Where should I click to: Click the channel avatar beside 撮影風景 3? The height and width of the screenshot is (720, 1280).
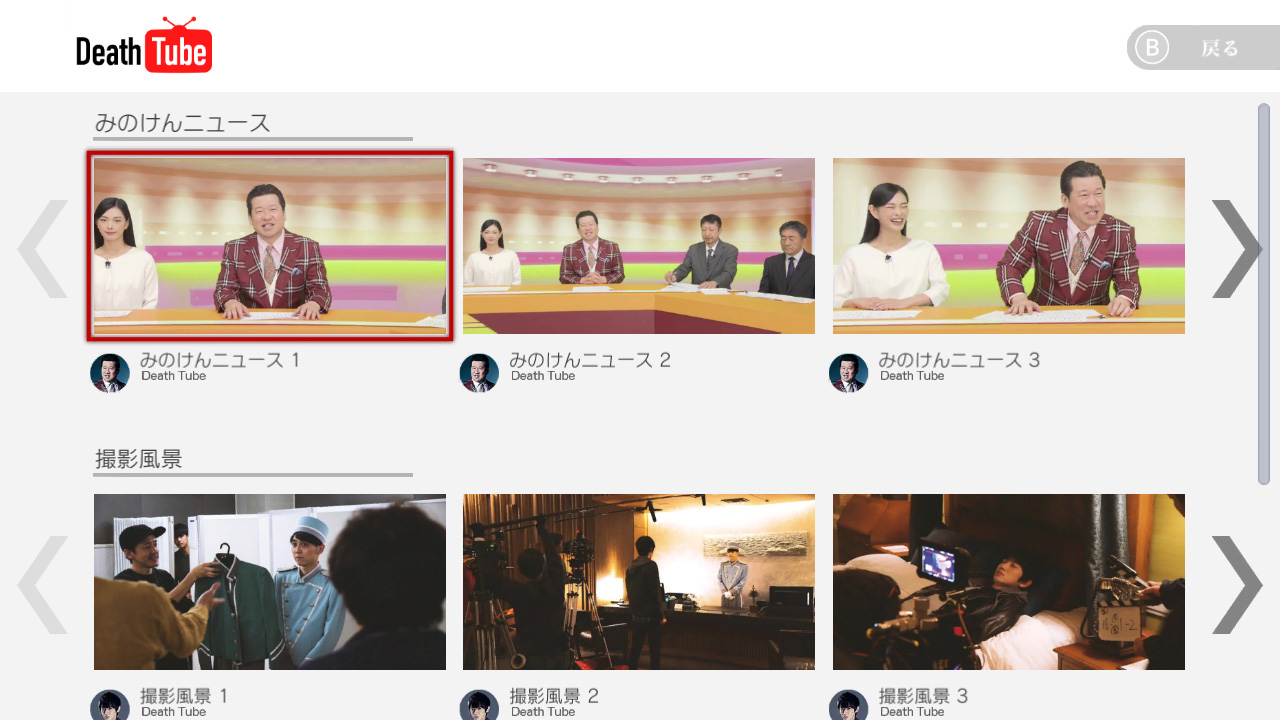click(849, 705)
